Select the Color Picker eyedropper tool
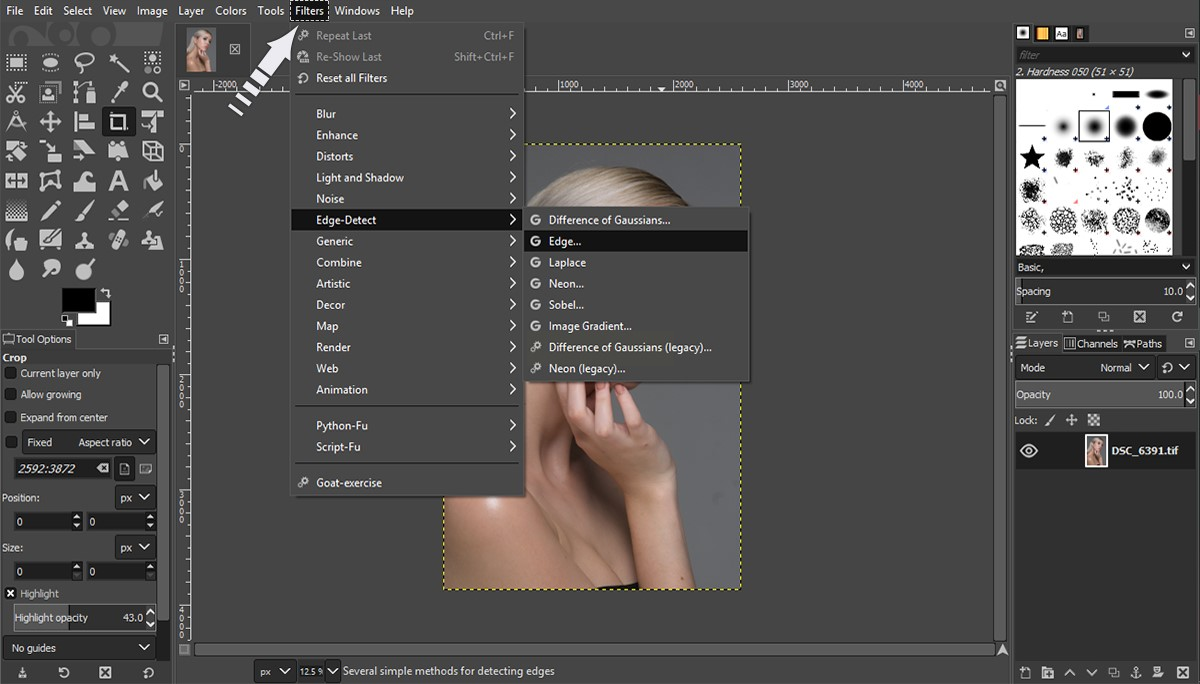 pos(118,92)
